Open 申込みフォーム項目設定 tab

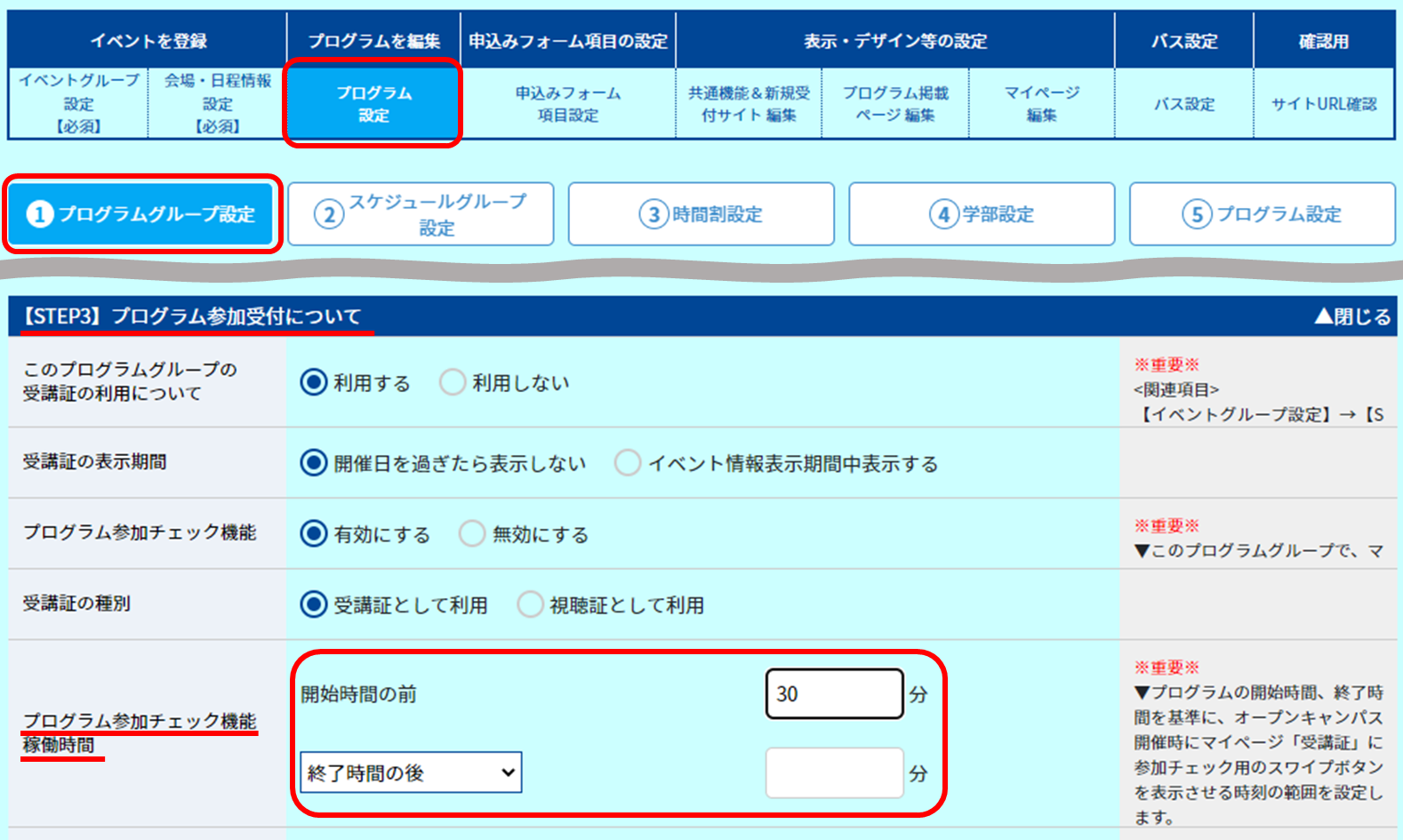[568, 103]
